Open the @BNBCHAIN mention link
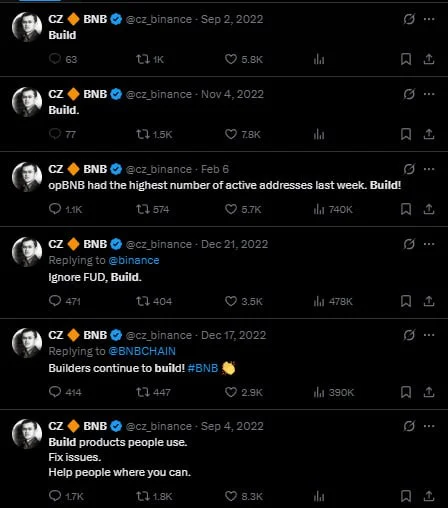The height and width of the screenshot is (508, 448). coord(142,351)
